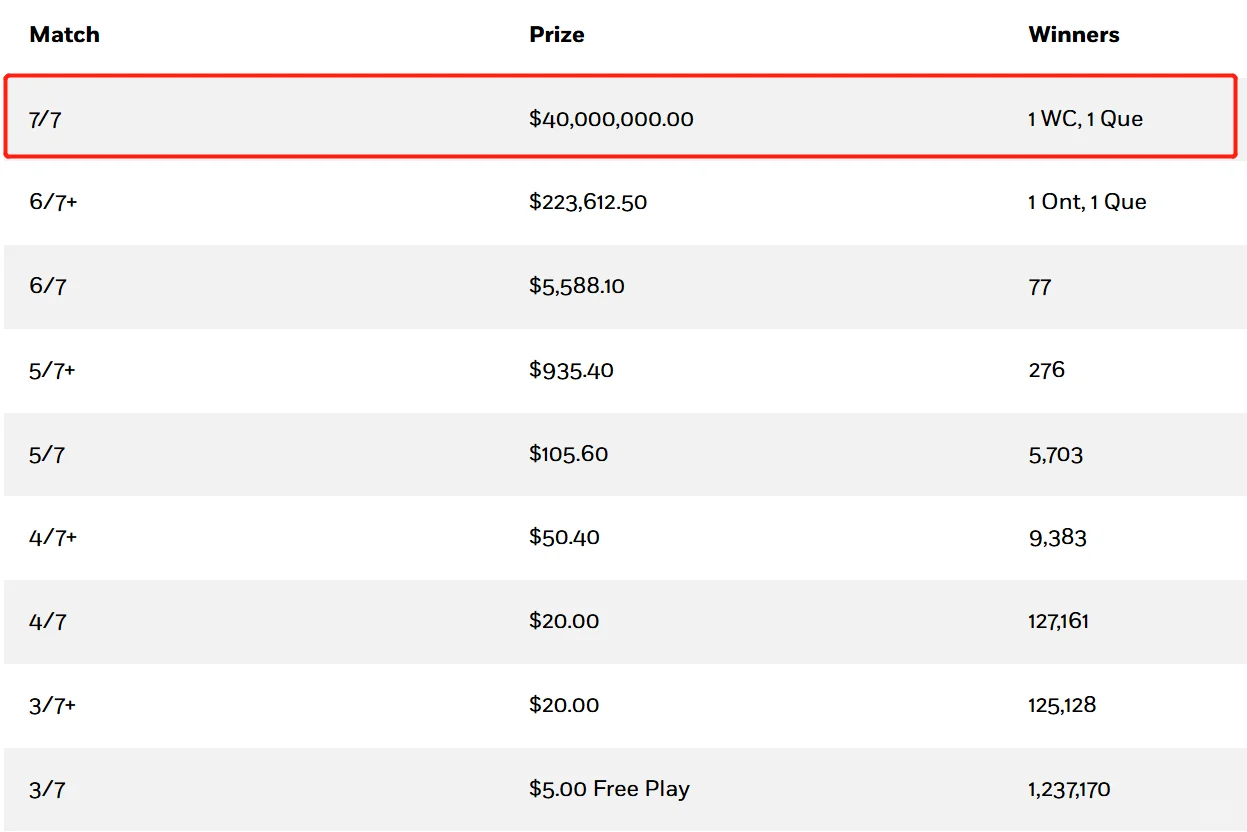Select the 6/7+ match label
Screen dimensions: 1247x832
tap(52, 202)
